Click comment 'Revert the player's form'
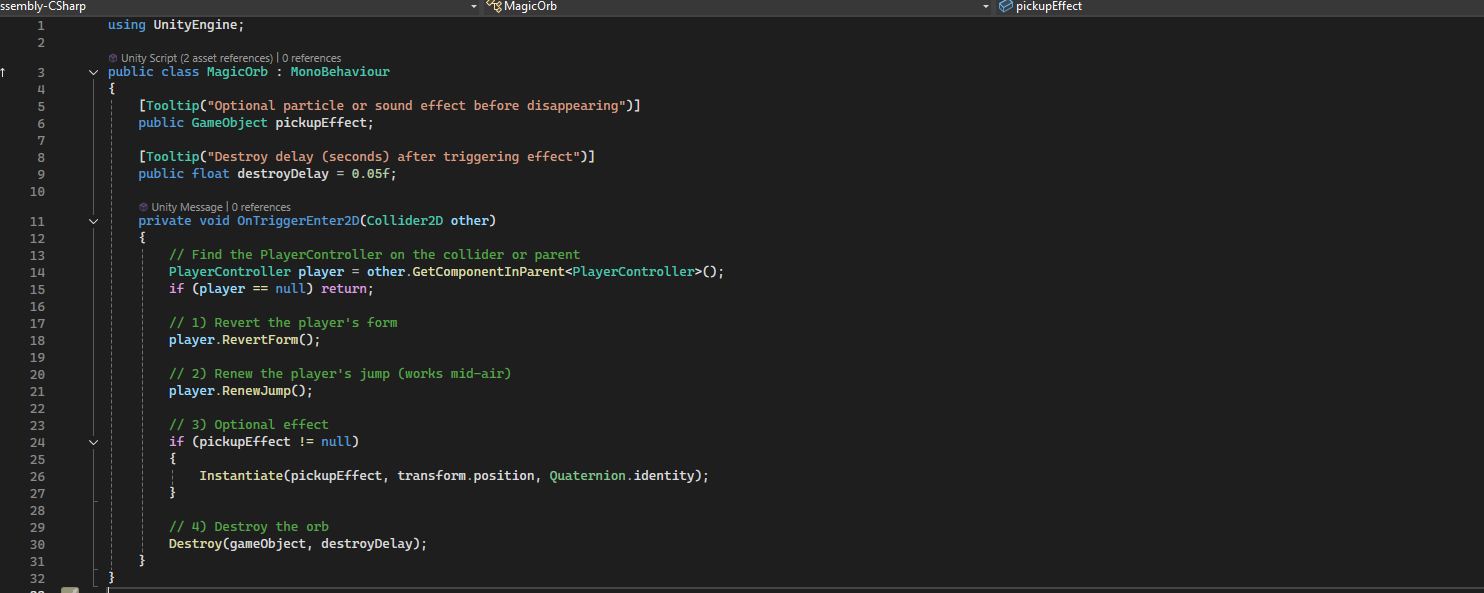Image resolution: width=1484 pixels, height=593 pixels. [x=283, y=323]
